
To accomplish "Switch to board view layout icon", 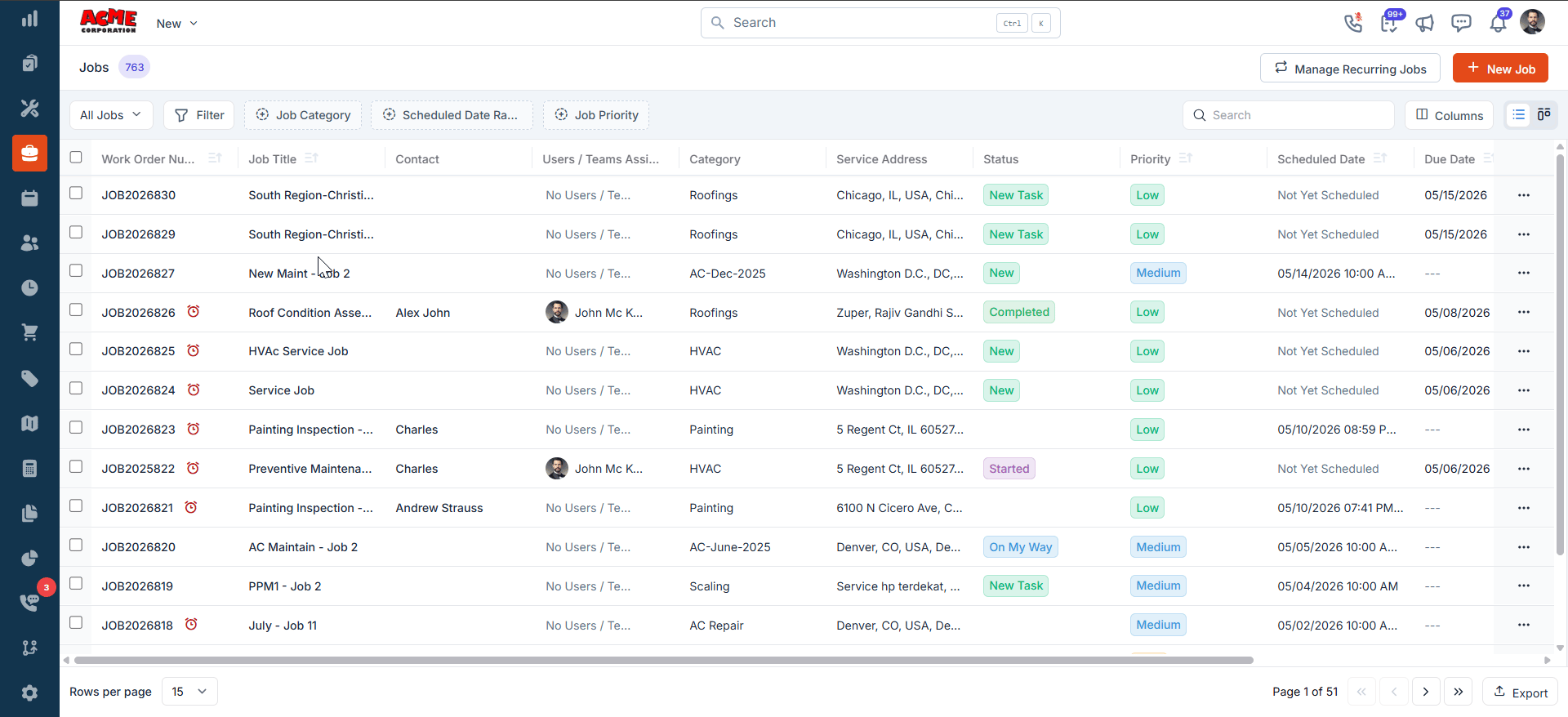I will click(x=1544, y=115).
